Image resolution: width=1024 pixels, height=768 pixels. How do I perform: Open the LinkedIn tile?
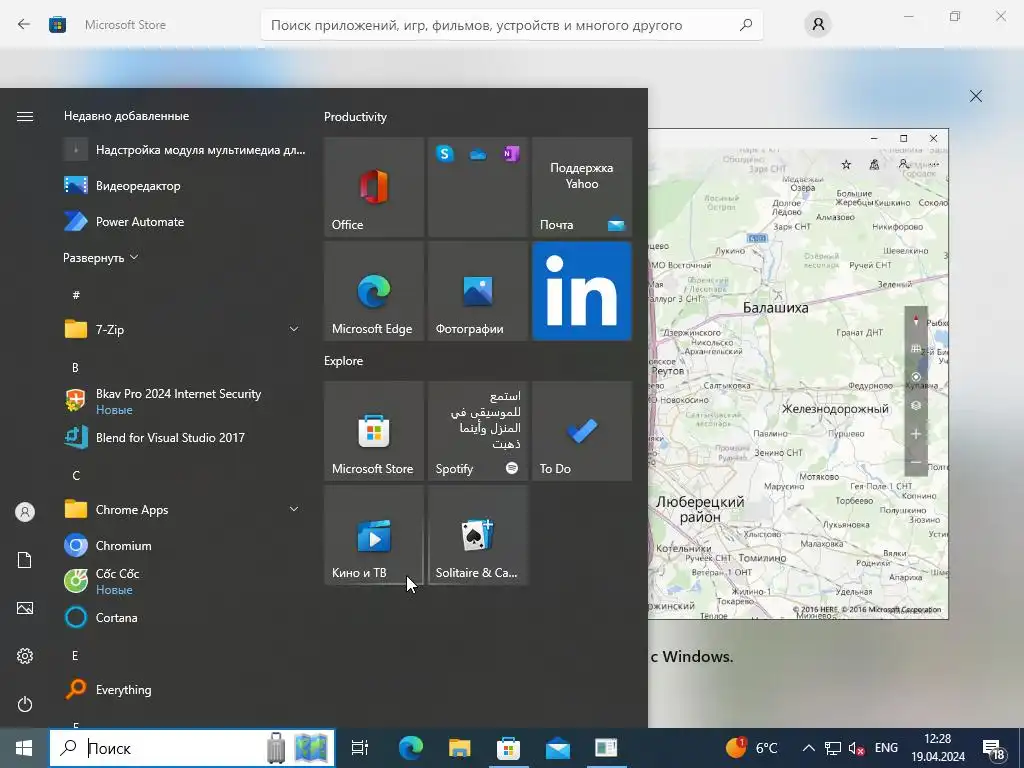582,291
